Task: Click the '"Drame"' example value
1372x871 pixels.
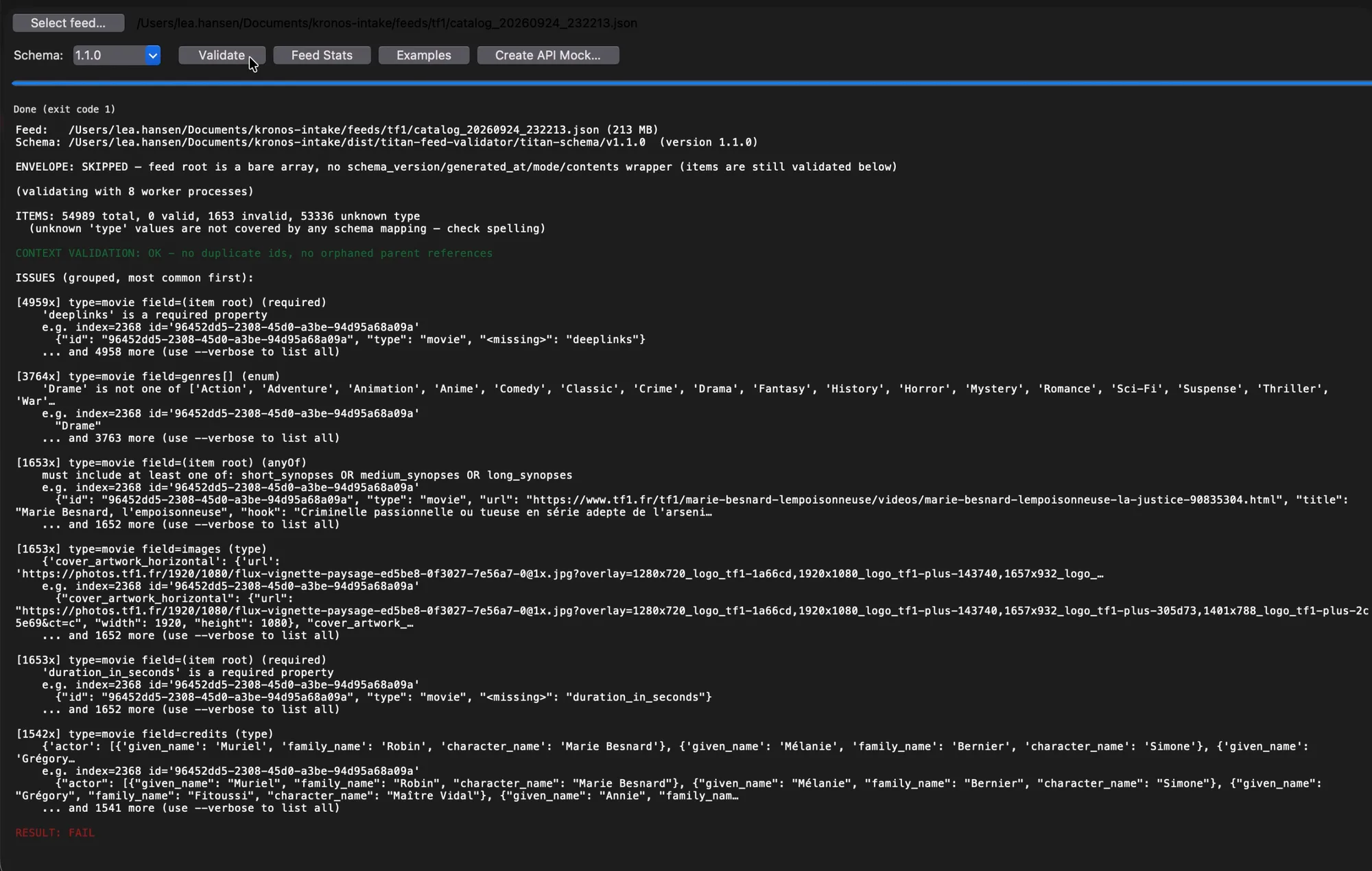Action: [78, 426]
